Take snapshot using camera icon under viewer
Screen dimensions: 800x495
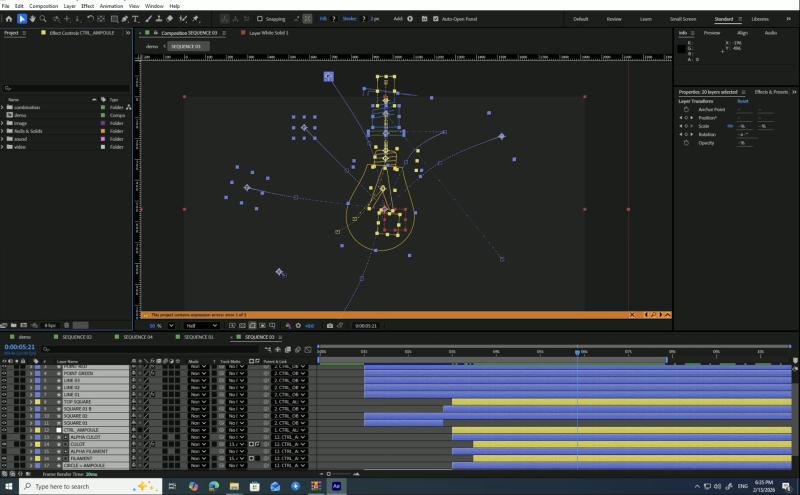coord(330,326)
